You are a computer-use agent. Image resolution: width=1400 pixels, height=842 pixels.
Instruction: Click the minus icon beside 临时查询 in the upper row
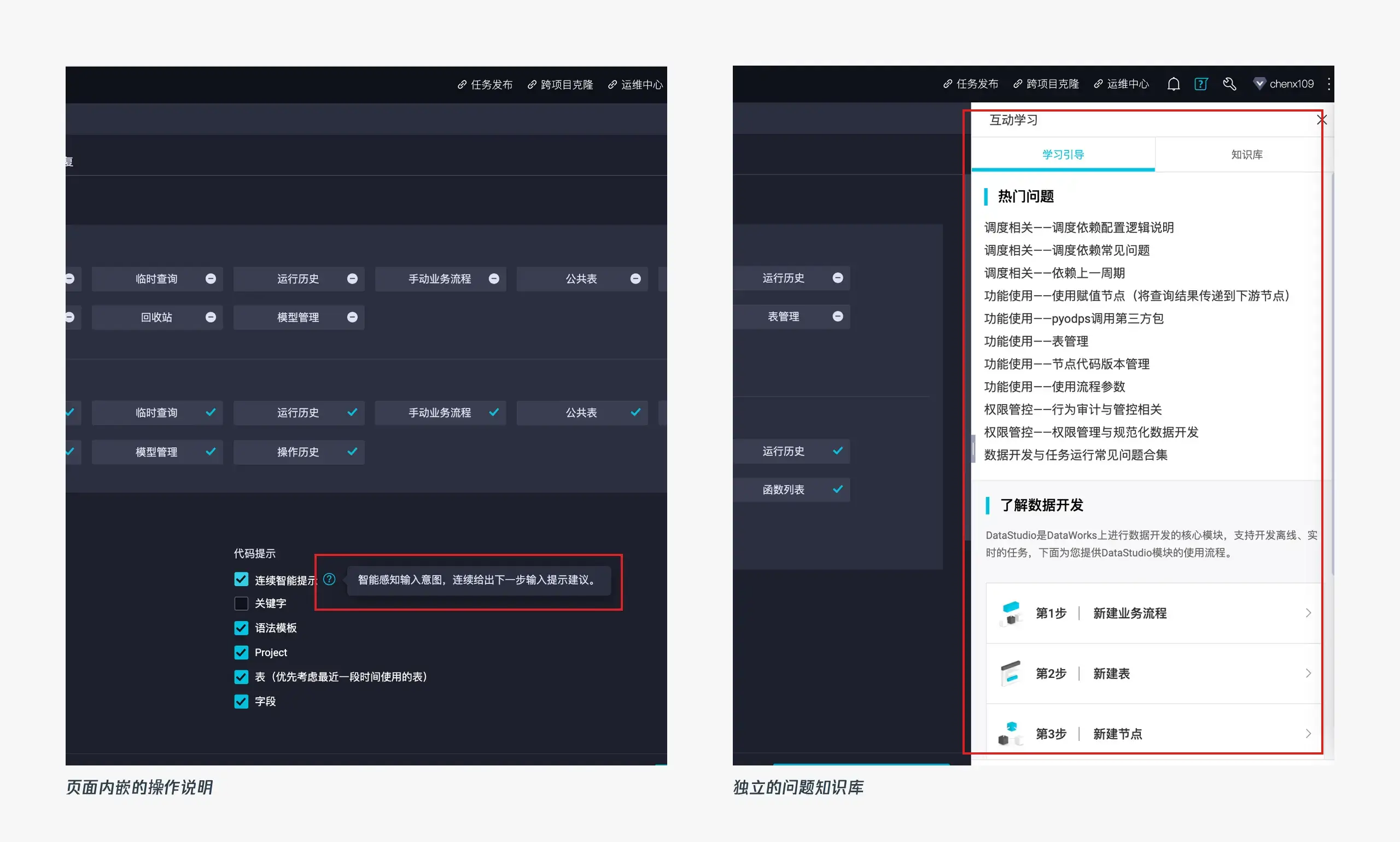(x=211, y=279)
